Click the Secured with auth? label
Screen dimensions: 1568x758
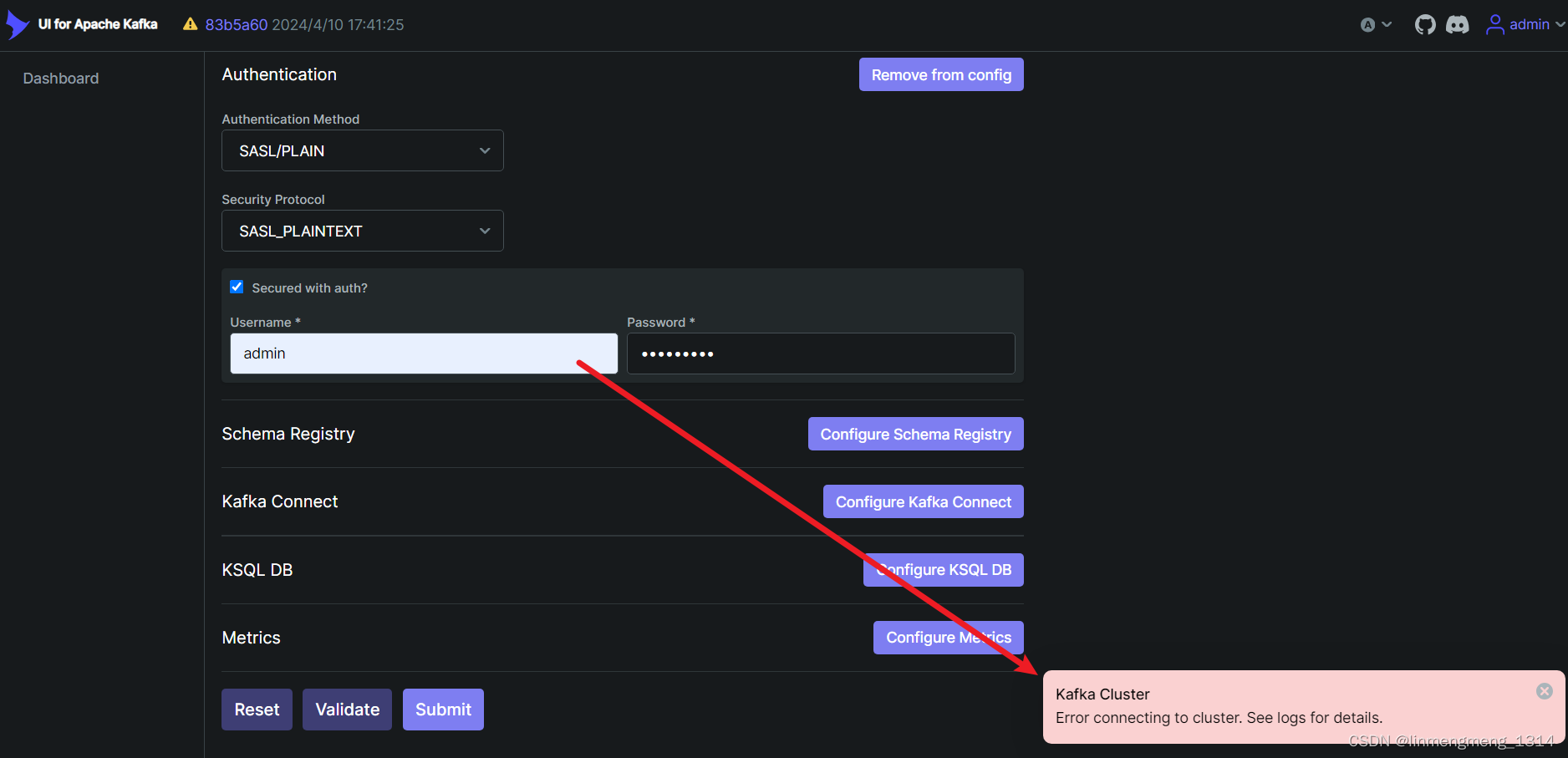coord(309,287)
